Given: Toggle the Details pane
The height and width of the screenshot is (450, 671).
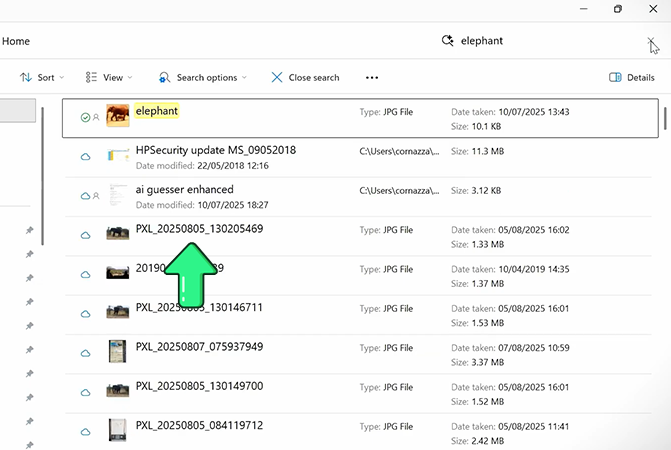Looking at the screenshot, I should (632, 77).
